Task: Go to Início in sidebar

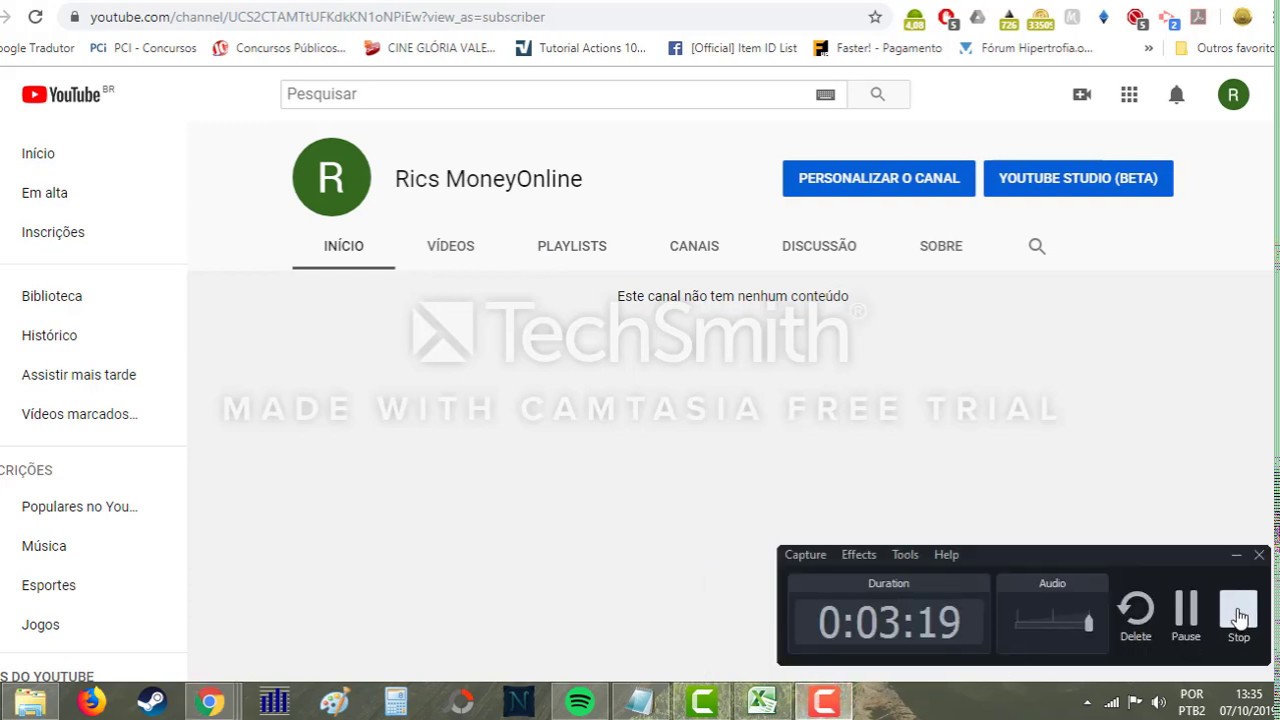Action: pos(38,153)
